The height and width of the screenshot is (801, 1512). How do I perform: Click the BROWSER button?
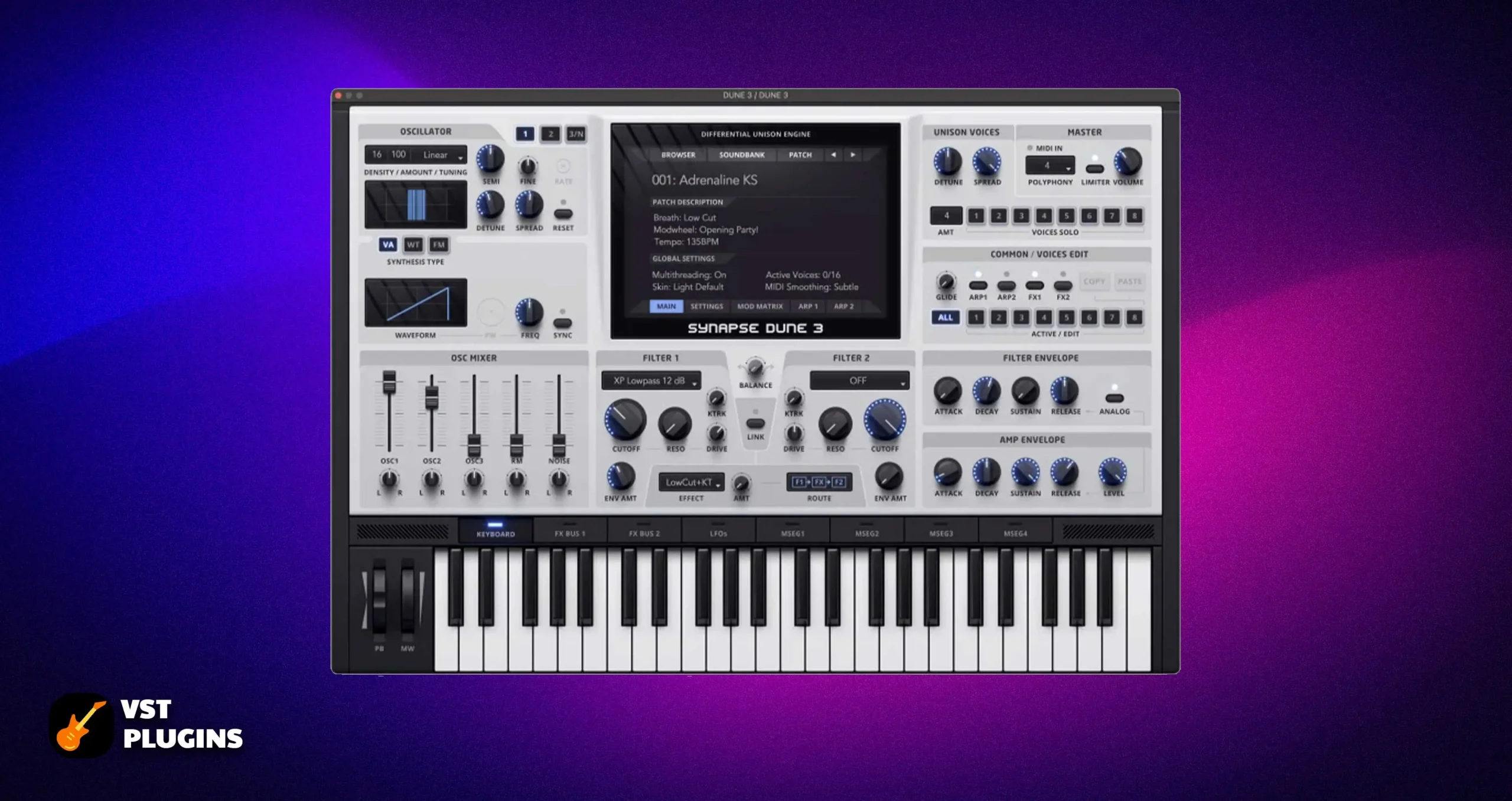pyautogui.click(x=678, y=155)
